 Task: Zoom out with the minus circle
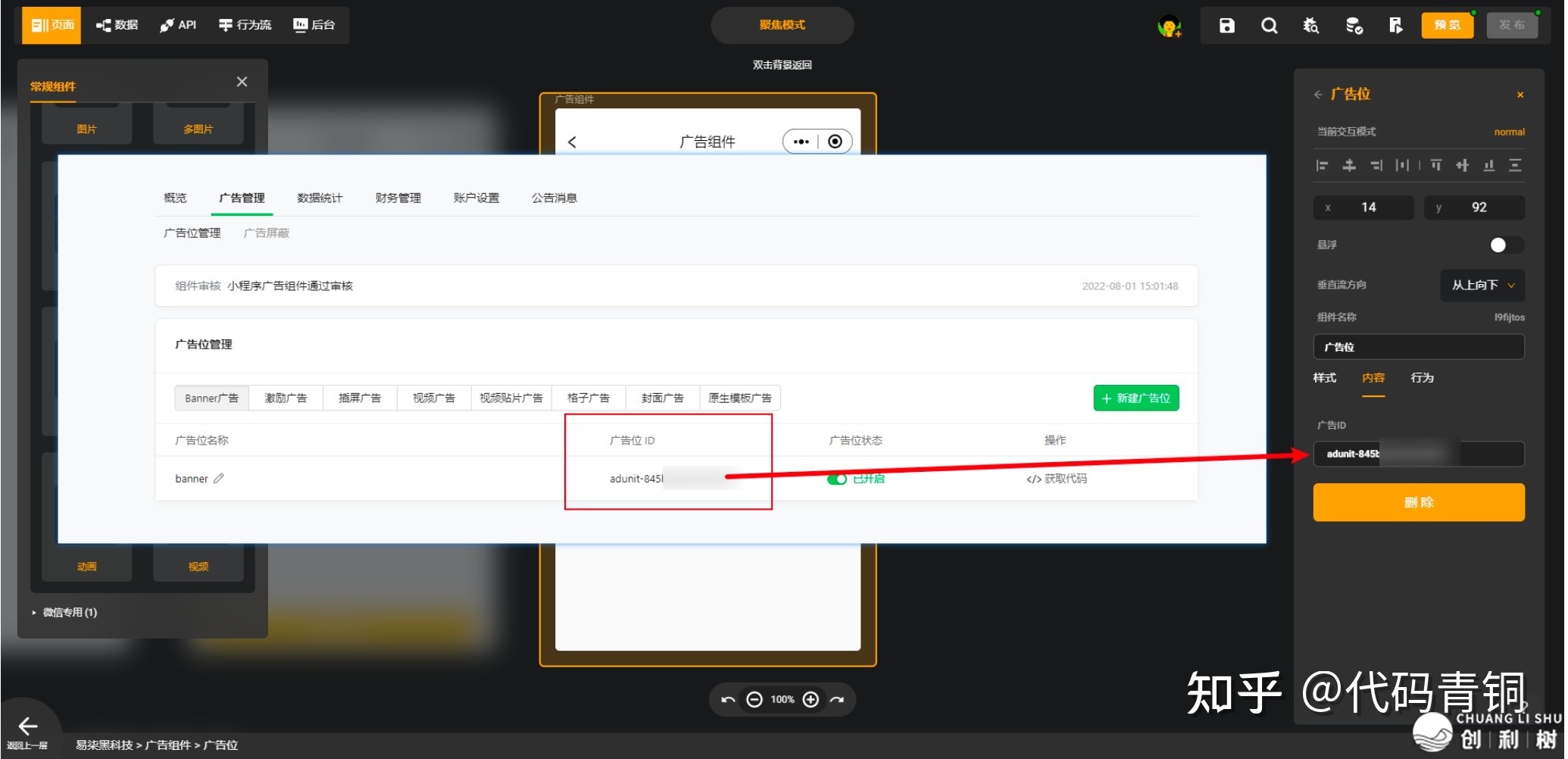754,700
